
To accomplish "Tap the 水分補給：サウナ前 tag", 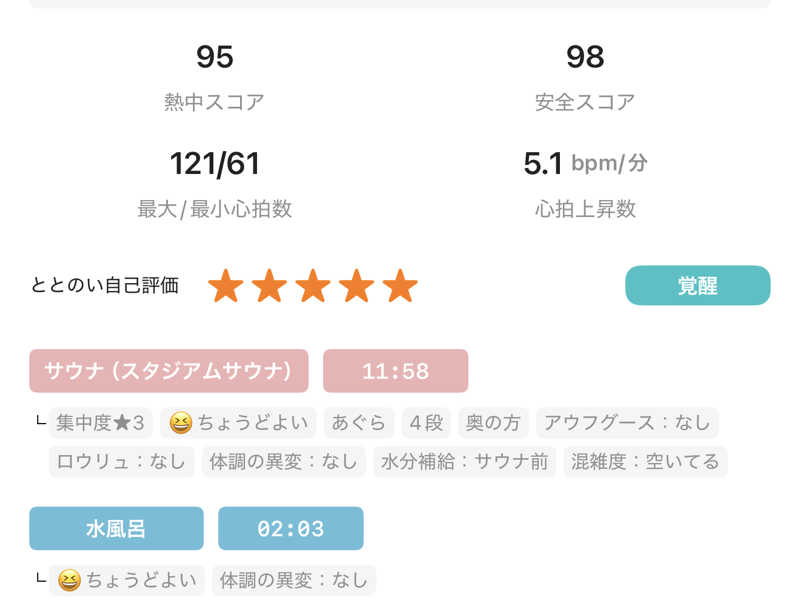I will tap(464, 461).
